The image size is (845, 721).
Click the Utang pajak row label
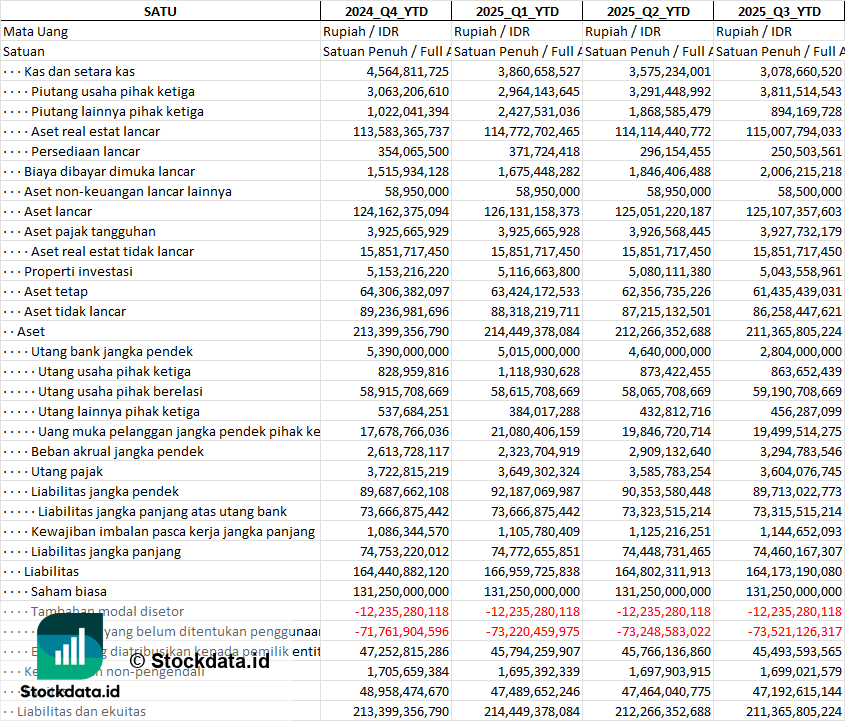click(66, 472)
